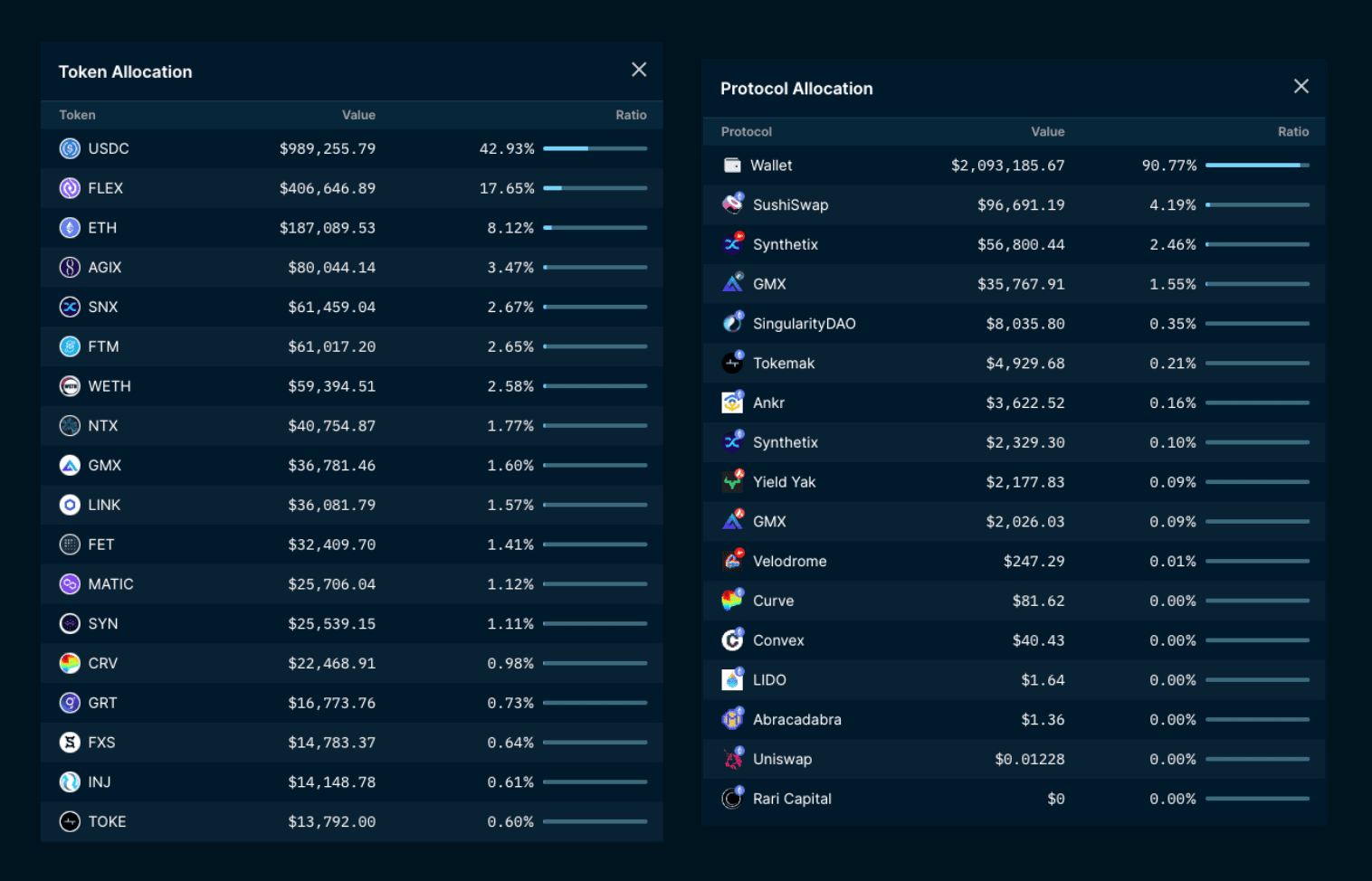This screenshot has height=881, width=1372.
Task: Click the ETH token icon
Action: click(x=70, y=228)
